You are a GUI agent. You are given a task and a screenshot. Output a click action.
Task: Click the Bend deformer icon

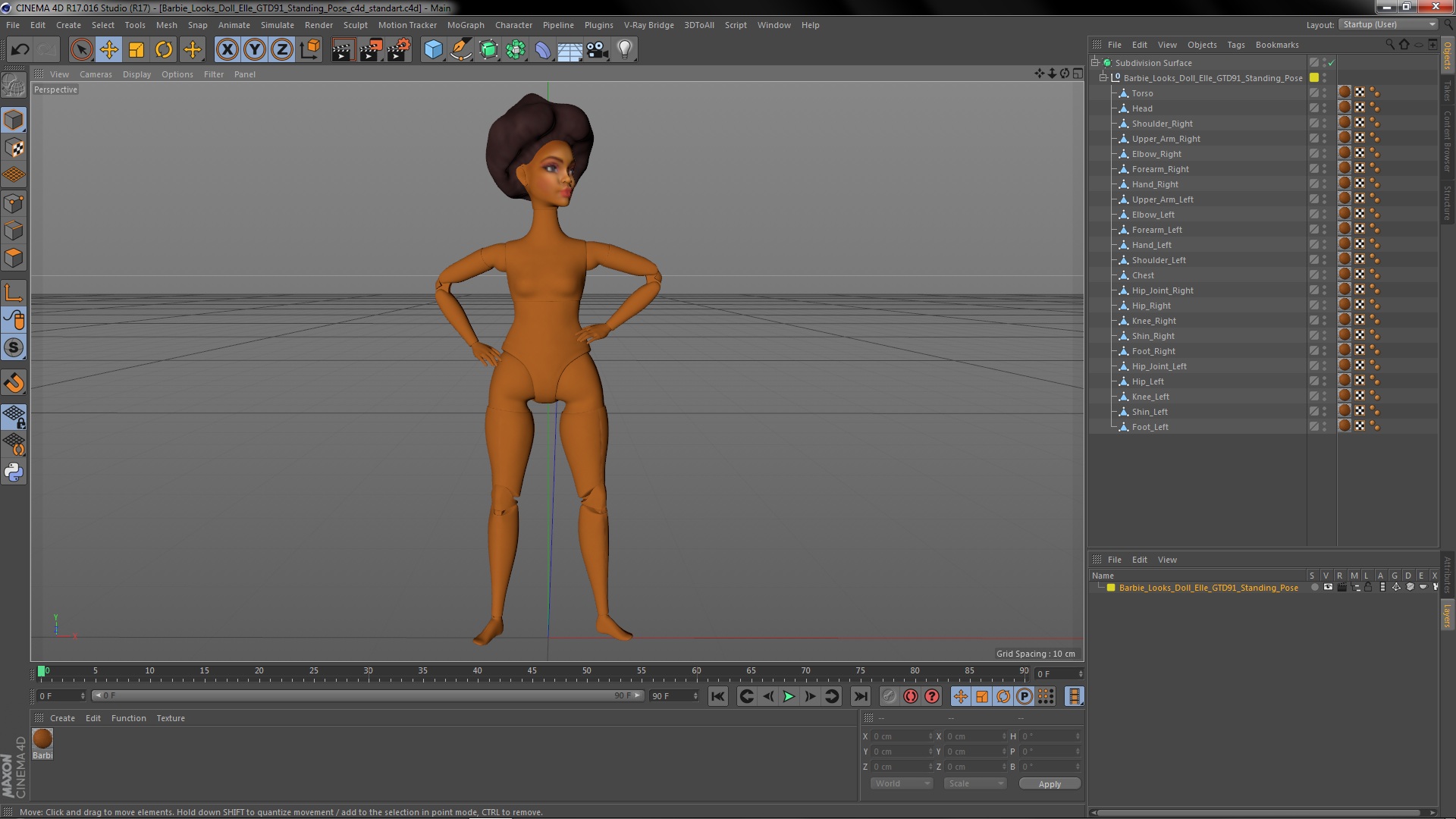pyautogui.click(x=543, y=50)
